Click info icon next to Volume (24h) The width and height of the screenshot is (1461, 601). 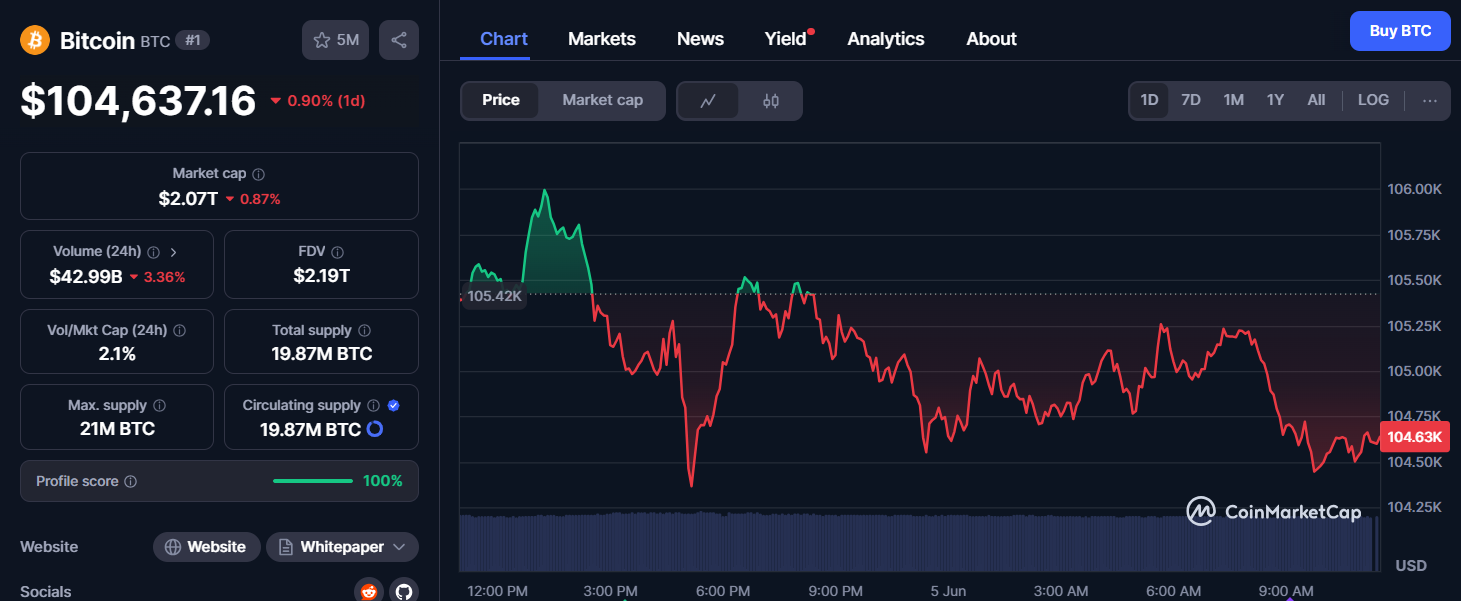tap(154, 252)
